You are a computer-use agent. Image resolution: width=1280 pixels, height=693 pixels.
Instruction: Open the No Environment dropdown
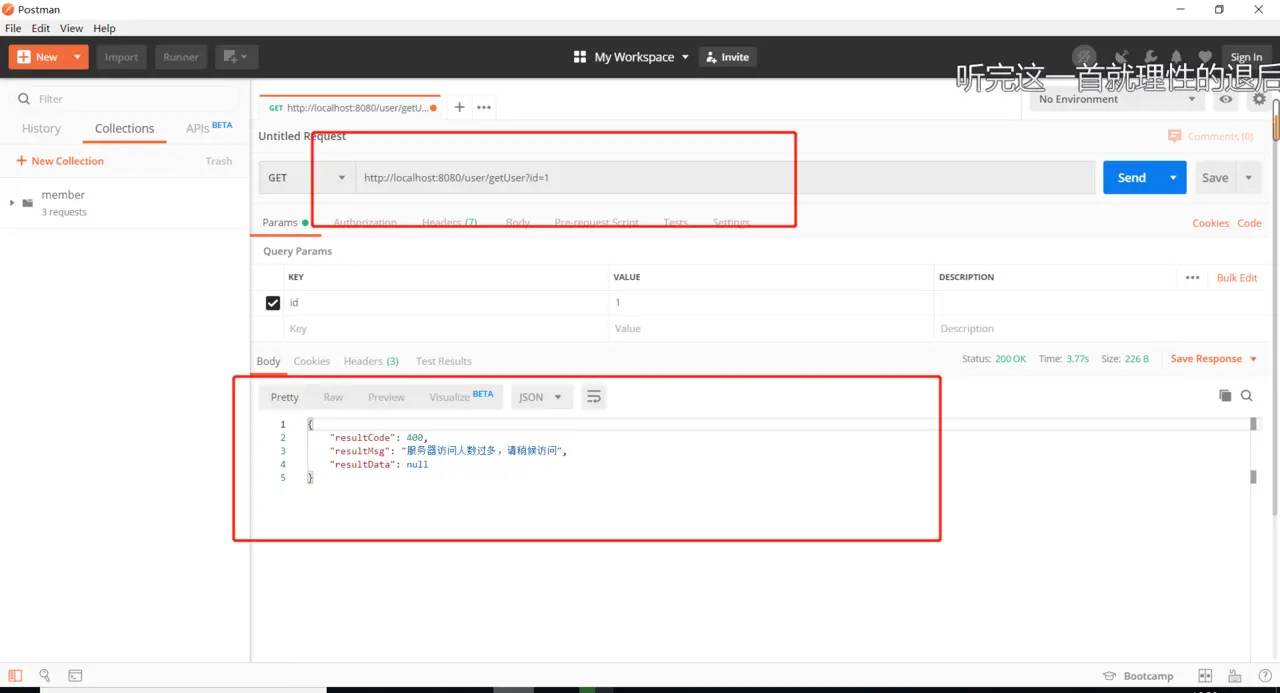coord(1117,99)
